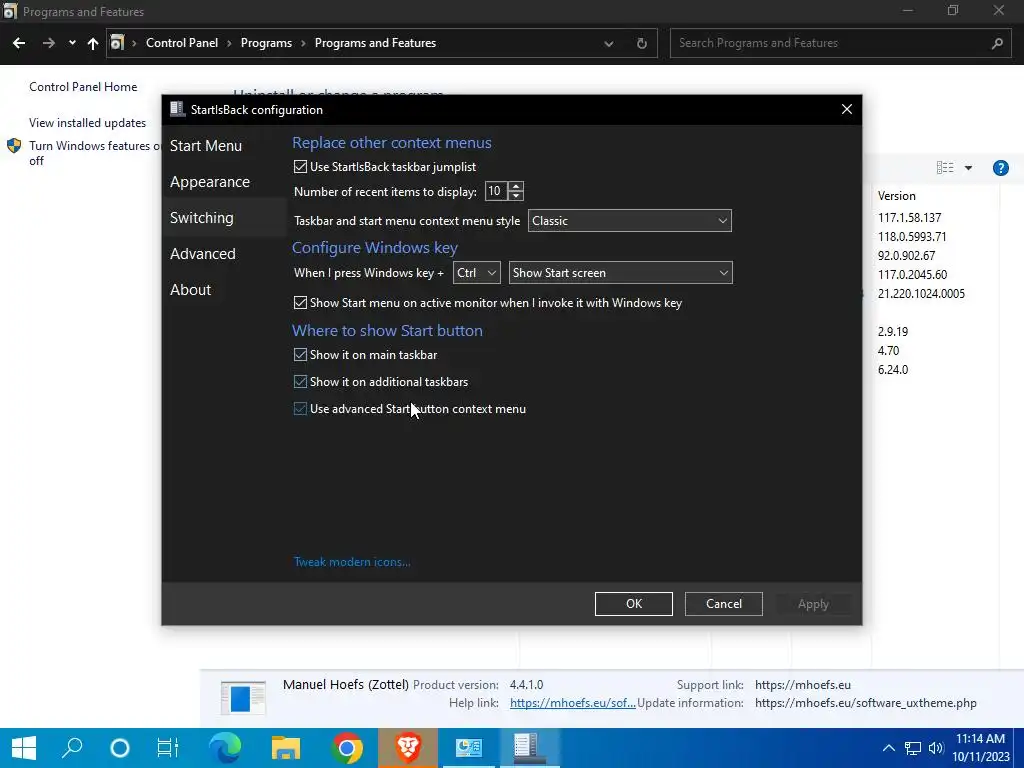Screen dimensions: 1024x768
Task: Open the Ctrl modifier key dropdown
Action: point(477,273)
